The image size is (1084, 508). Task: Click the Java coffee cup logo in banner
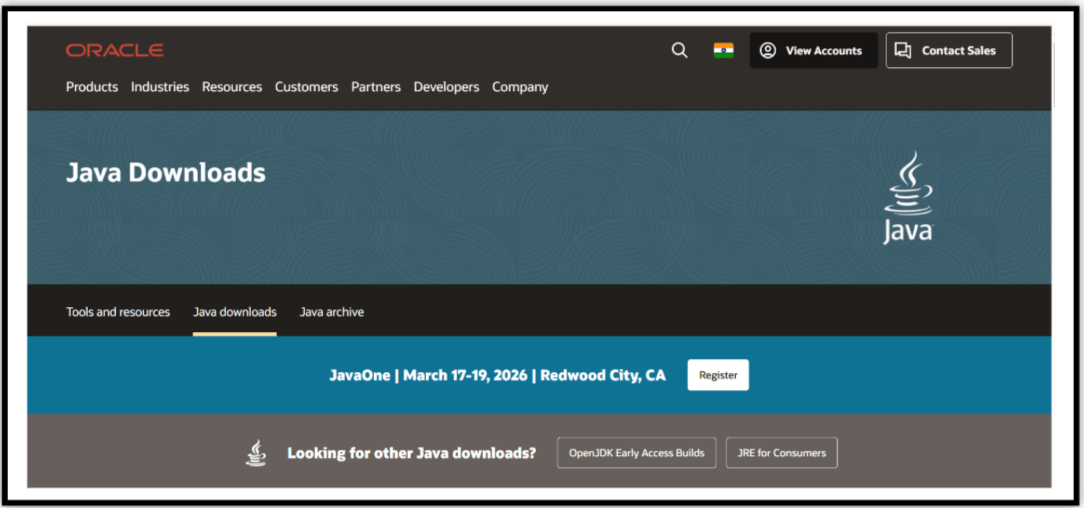[908, 198]
